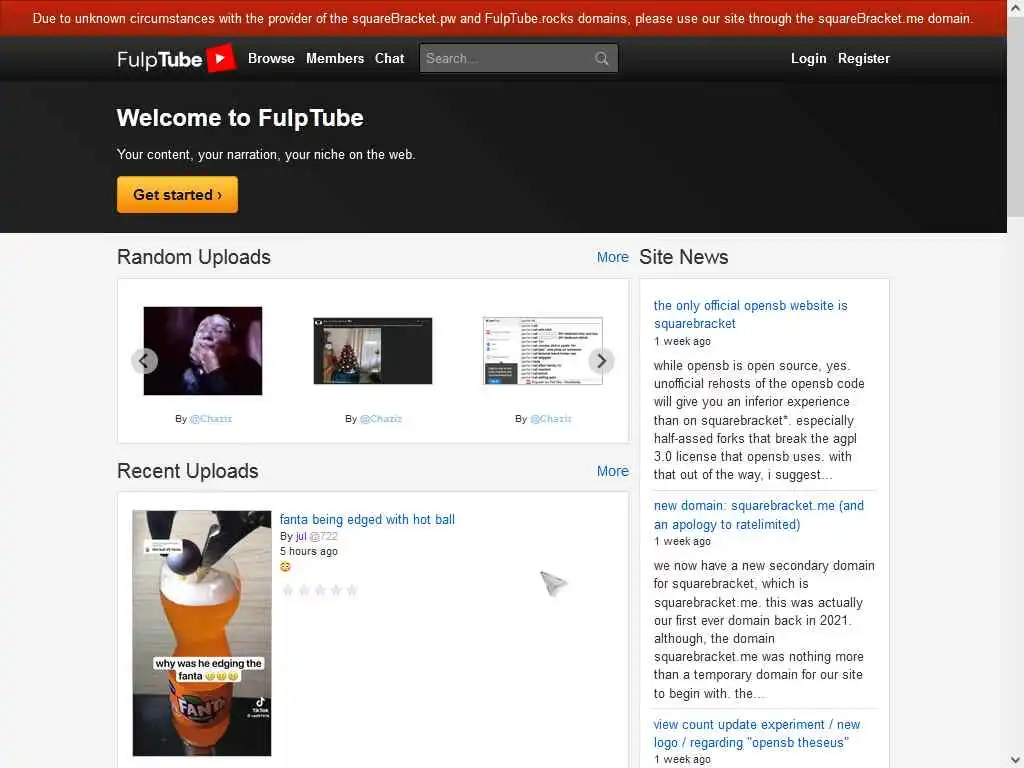Image resolution: width=1024 pixels, height=768 pixels.
Task: Open 'the only official opensb website' news
Action: [x=750, y=314]
